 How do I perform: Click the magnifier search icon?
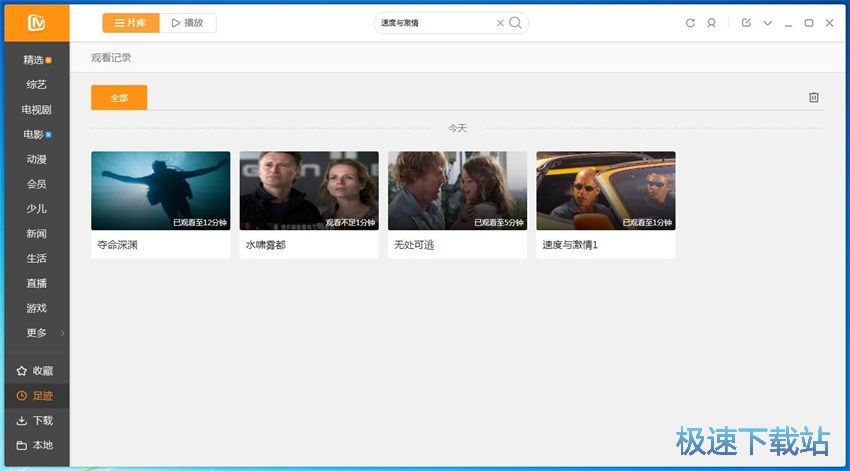click(516, 23)
